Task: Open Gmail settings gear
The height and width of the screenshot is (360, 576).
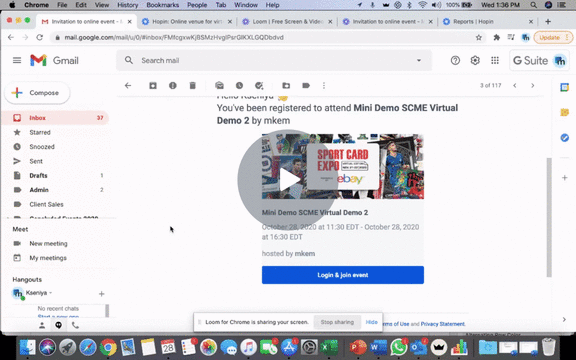Action: tap(475, 60)
